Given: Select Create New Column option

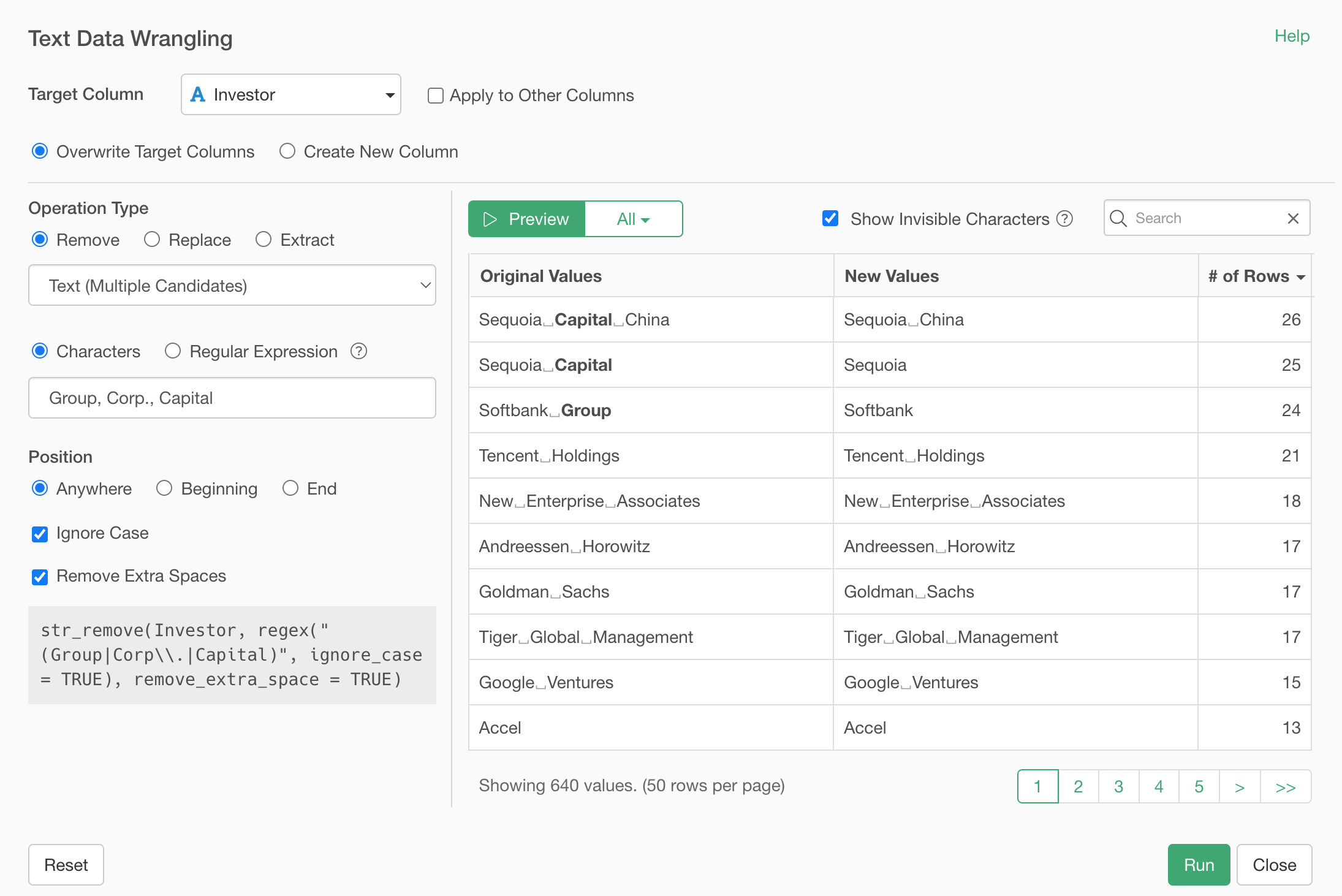Looking at the screenshot, I should point(287,151).
